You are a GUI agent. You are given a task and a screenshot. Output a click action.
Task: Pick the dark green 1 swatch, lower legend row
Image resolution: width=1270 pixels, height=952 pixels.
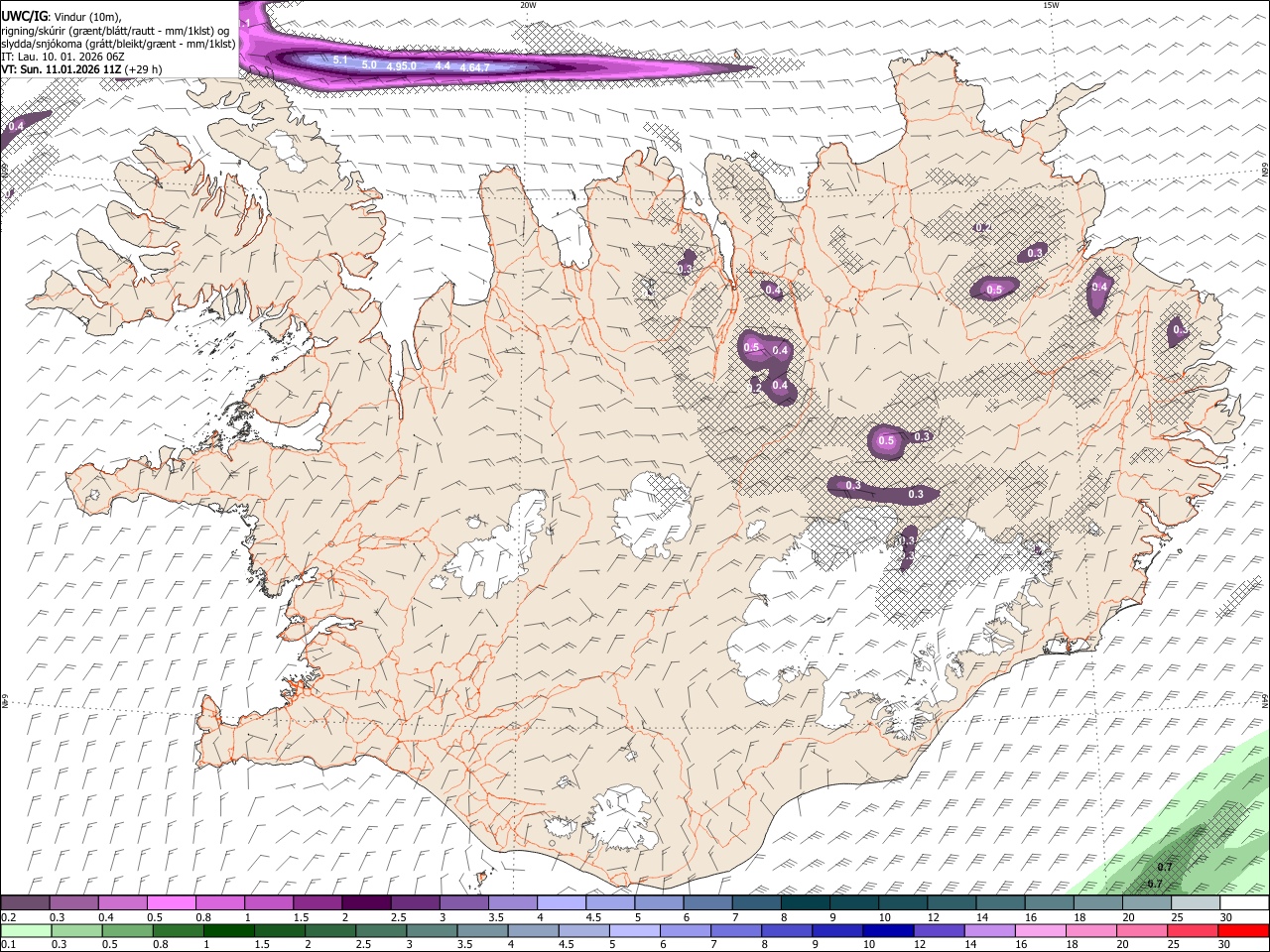pos(228,931)
